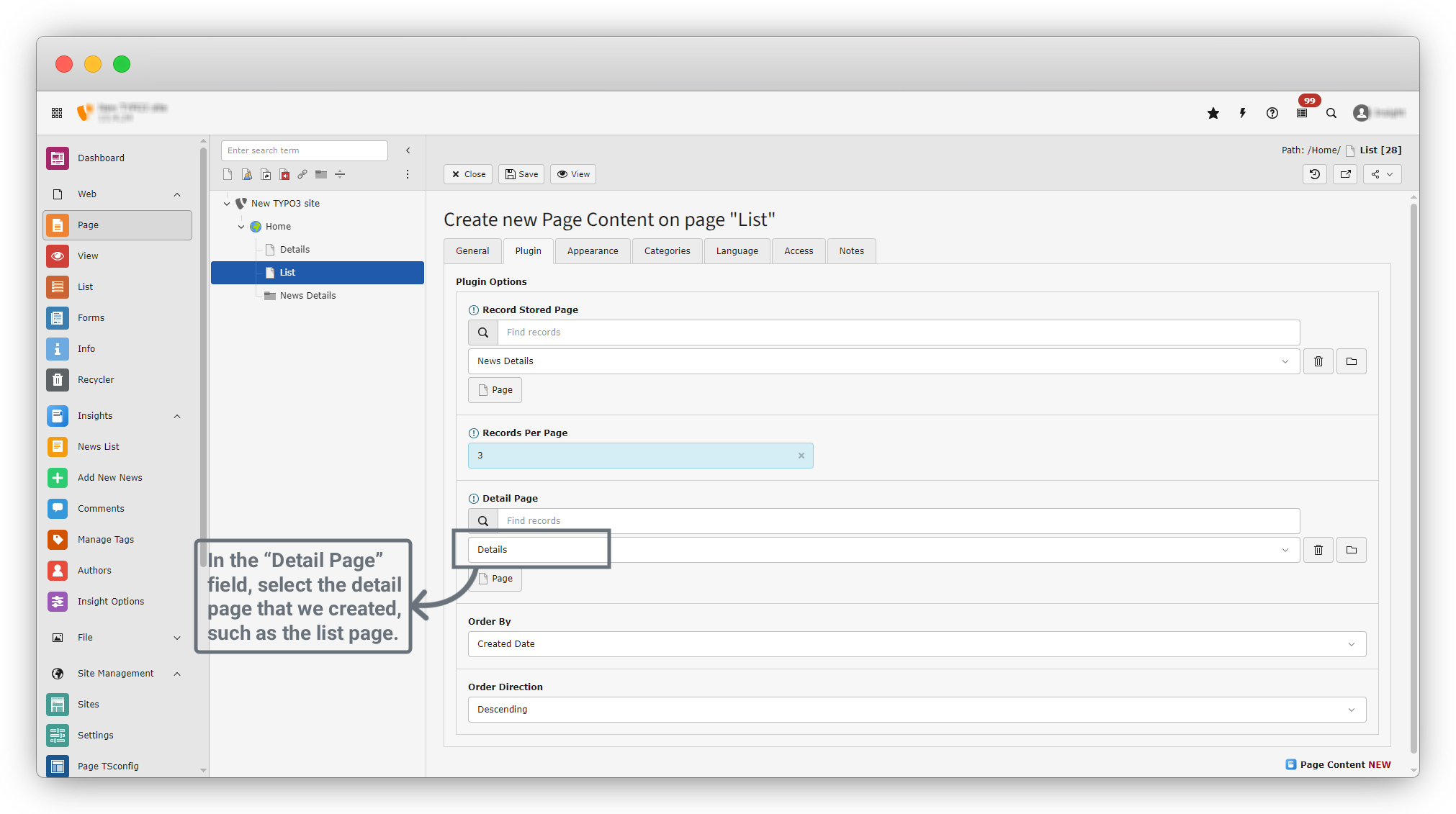The width and height of the screenshot is (1456, 814).
Task: Select News Details folder in page tree
Action: tap(307, 296)
